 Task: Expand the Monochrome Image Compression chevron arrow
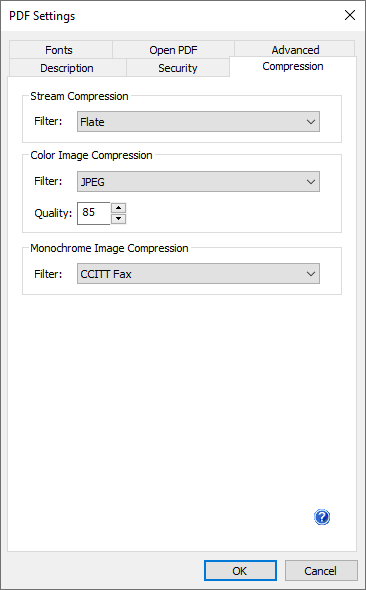[311, 274]
